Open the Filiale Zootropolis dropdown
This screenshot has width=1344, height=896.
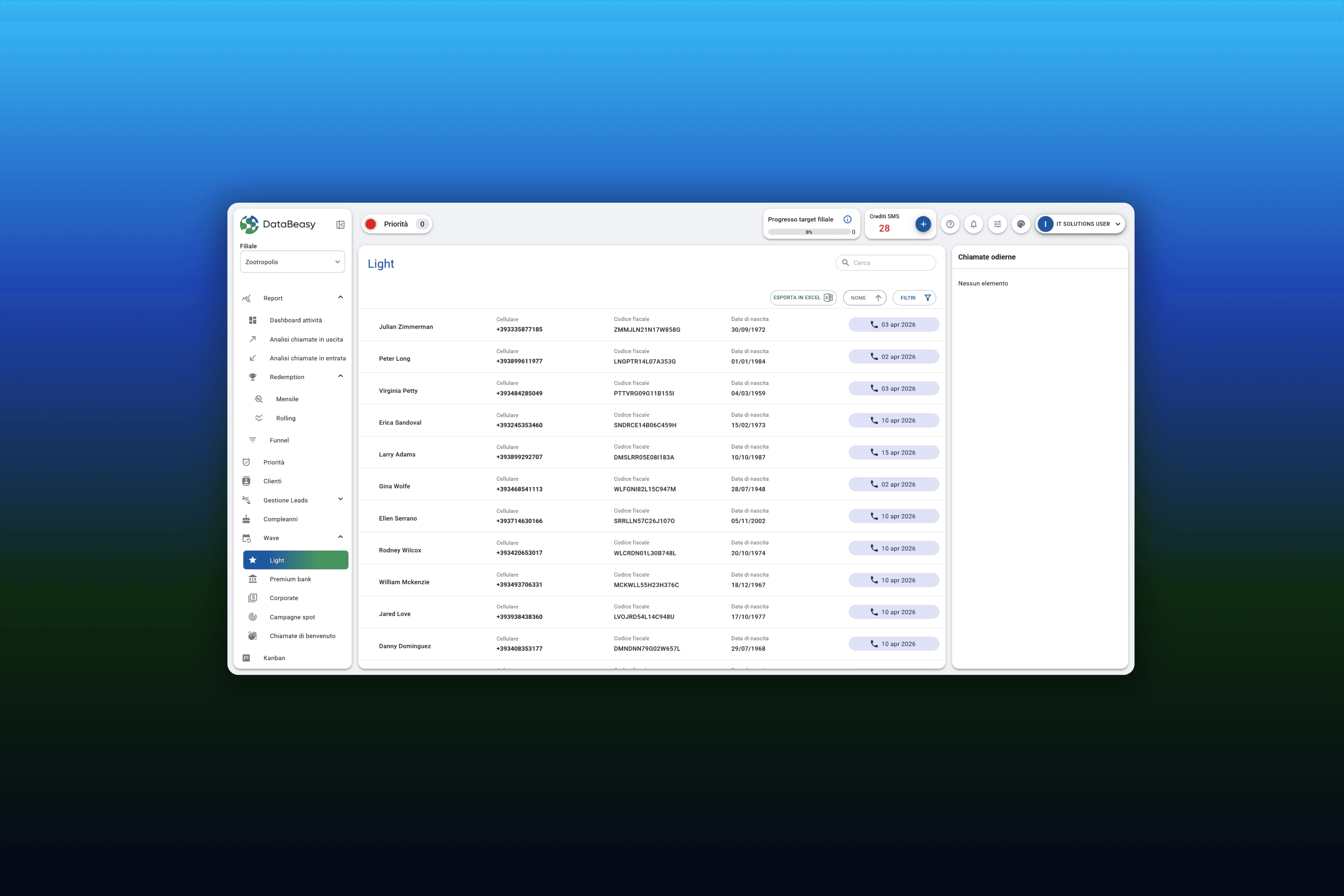(x=292, y=262)
